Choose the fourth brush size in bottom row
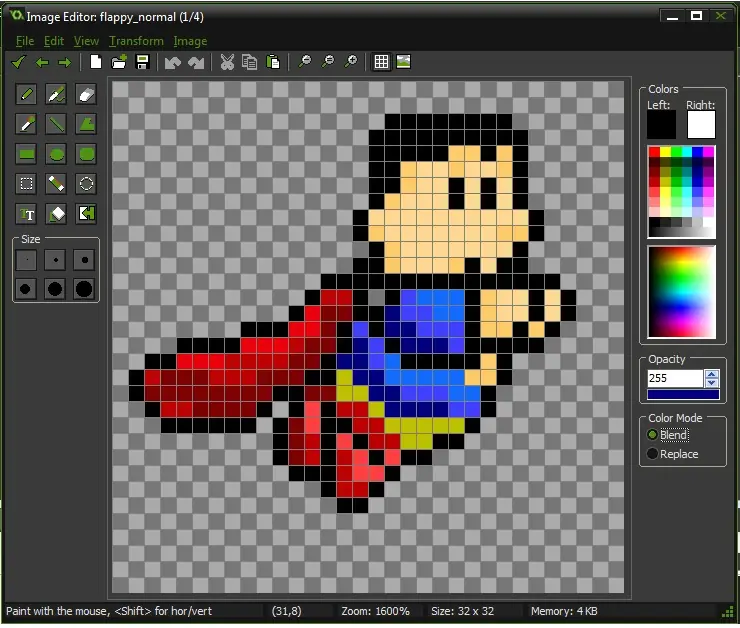The height and width of the screenshot is (628, 740). [x=26, y=289]
